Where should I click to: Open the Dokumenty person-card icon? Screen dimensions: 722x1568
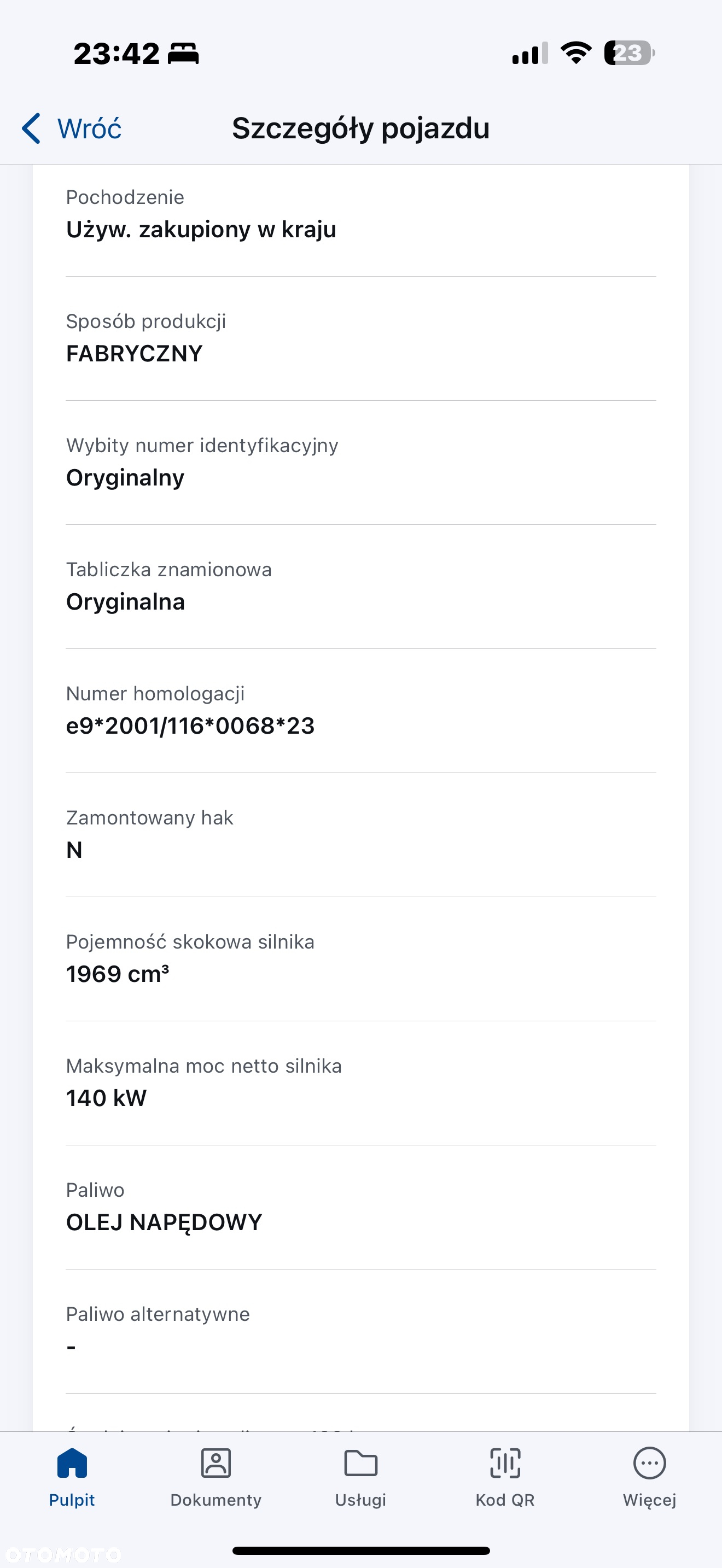(x=216, y=1462)
